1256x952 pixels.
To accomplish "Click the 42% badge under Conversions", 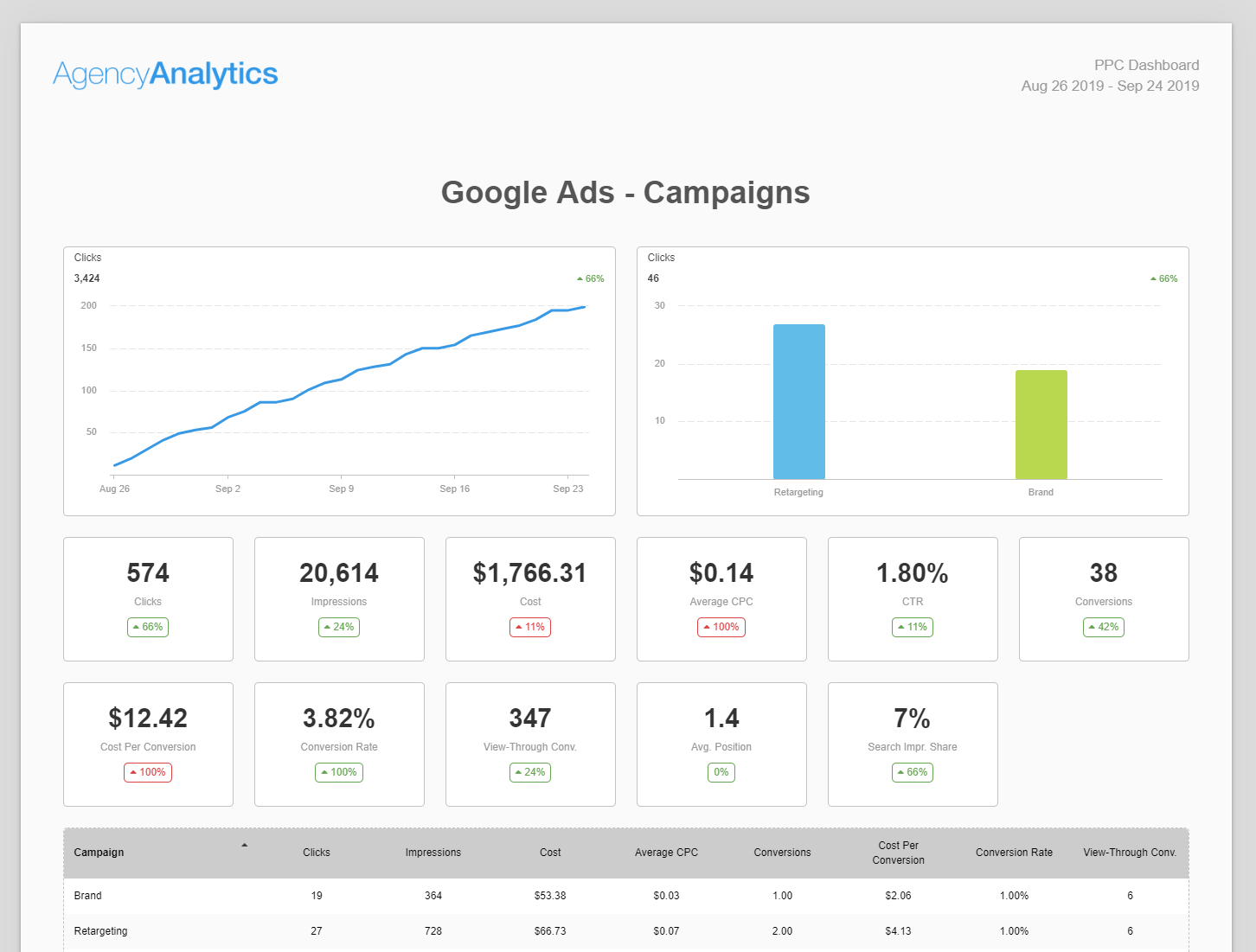I will [x=1104, y=627].
